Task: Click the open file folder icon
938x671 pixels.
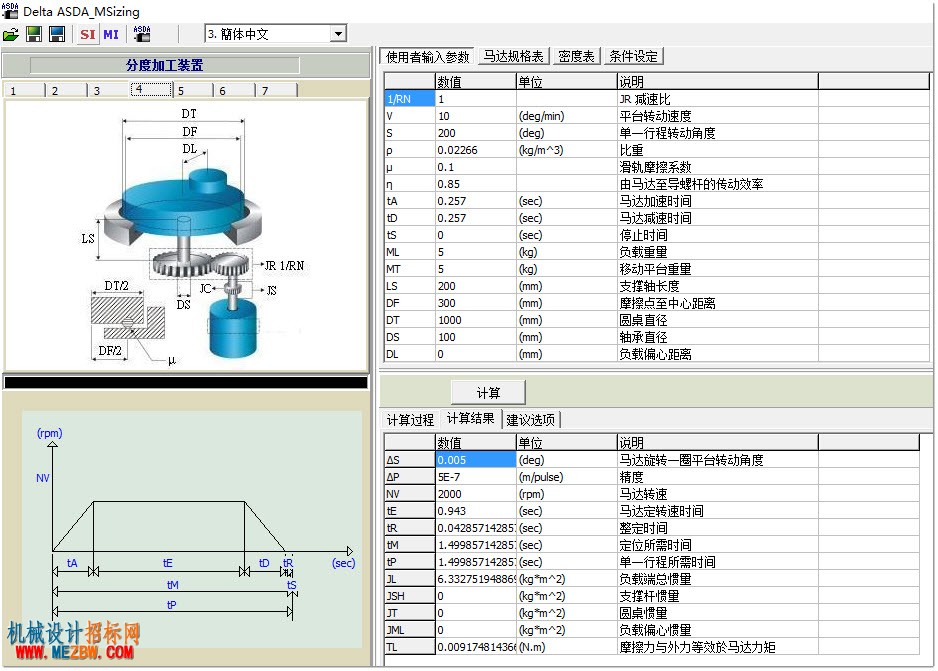Action: click(11, 35)
